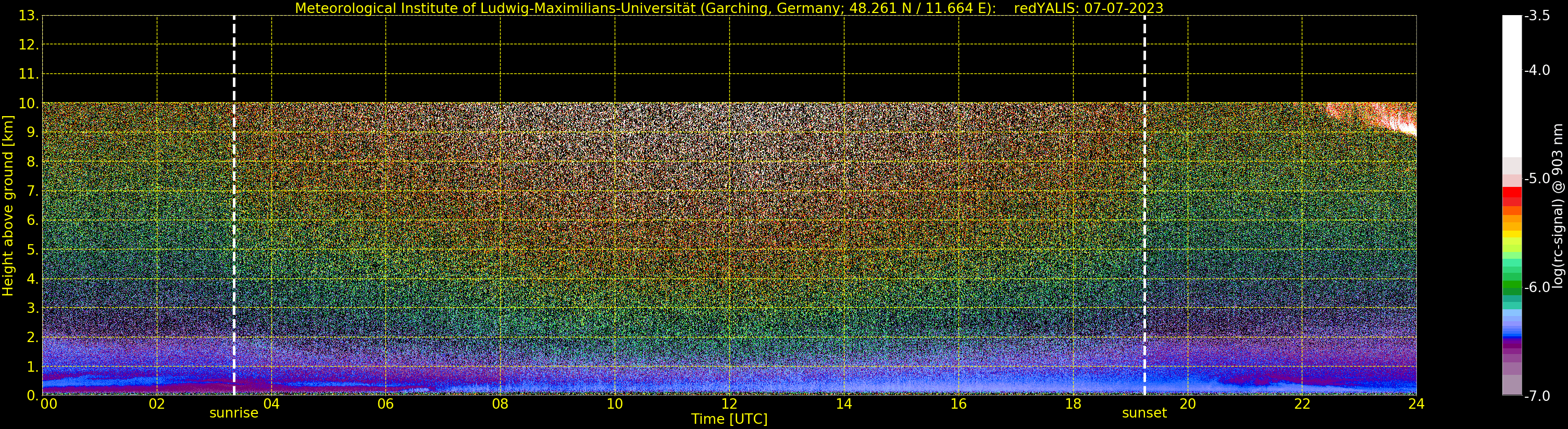Click the white dashed sunrise marker line
Viewport: 1568px width, 429px height.
click(x=234, y=206)
